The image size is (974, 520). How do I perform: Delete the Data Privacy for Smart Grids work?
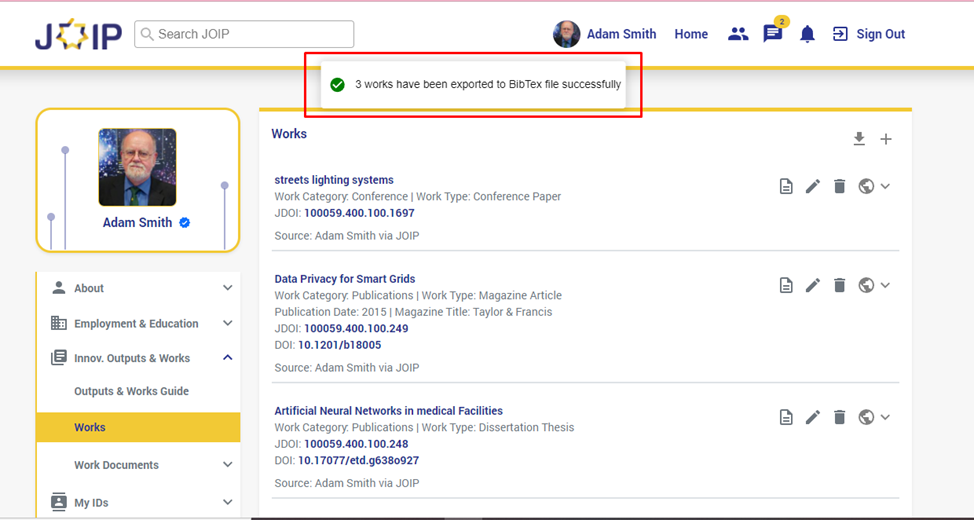(840, 285)
